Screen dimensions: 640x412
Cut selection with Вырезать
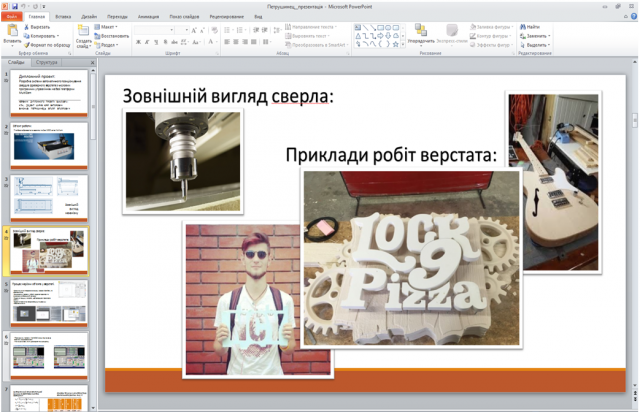click(x=37, y=27)
